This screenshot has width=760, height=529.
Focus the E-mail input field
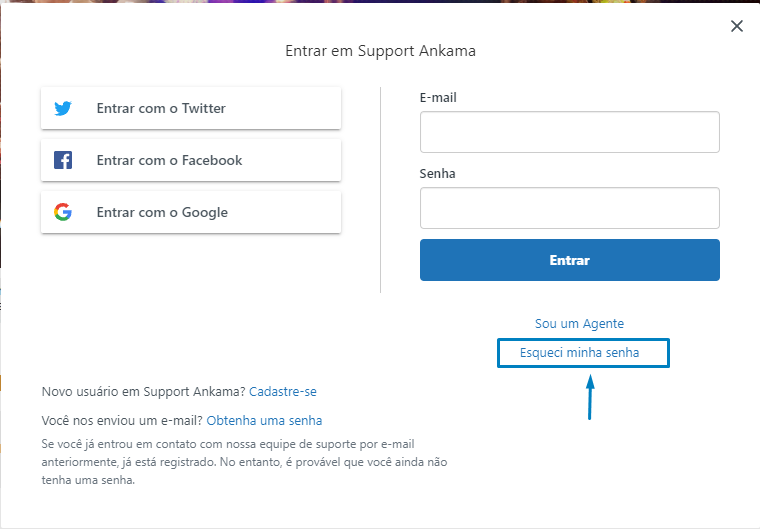pos(570,132)
